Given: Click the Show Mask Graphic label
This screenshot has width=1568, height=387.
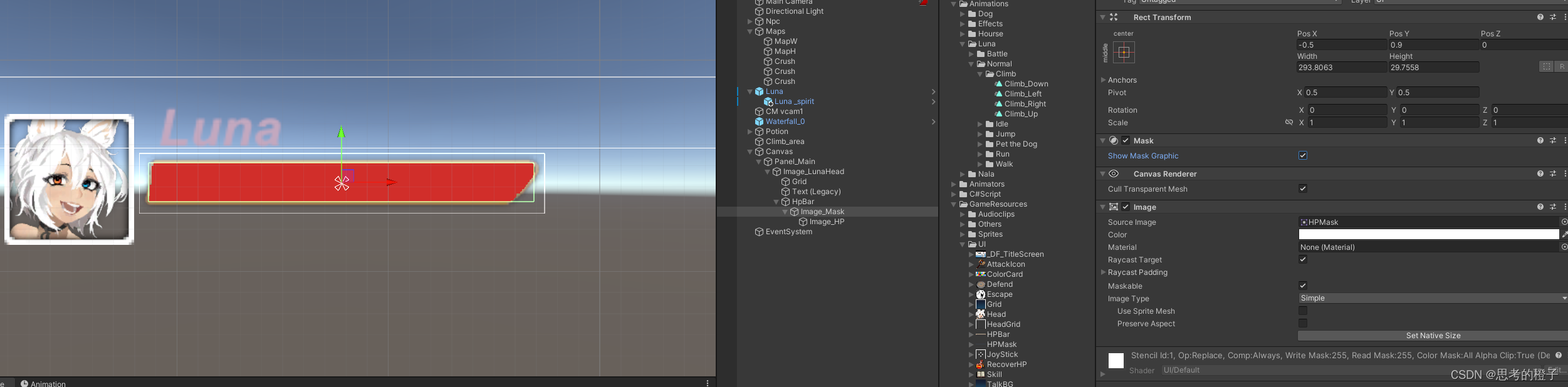Looking at the screenshot, I should [x=1143, y=155].
